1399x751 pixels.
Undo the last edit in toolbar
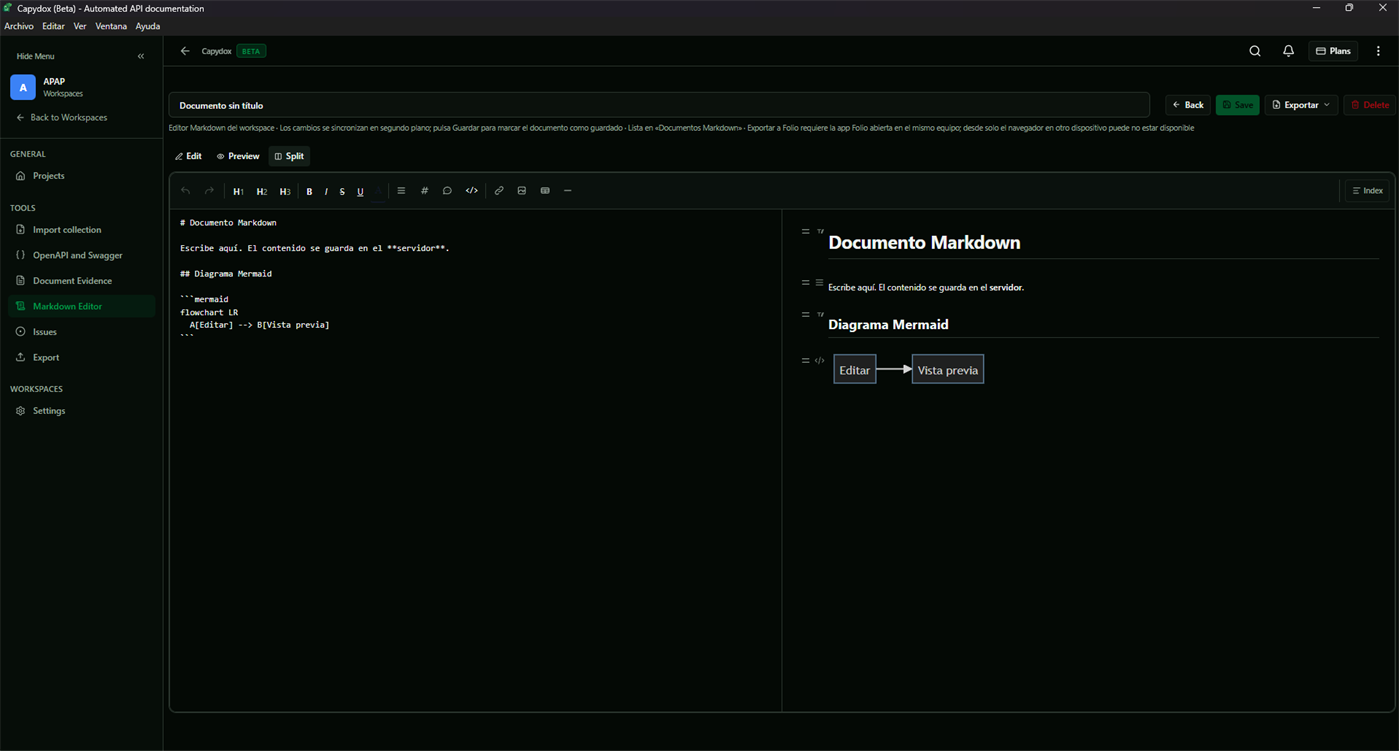[186, 191]
